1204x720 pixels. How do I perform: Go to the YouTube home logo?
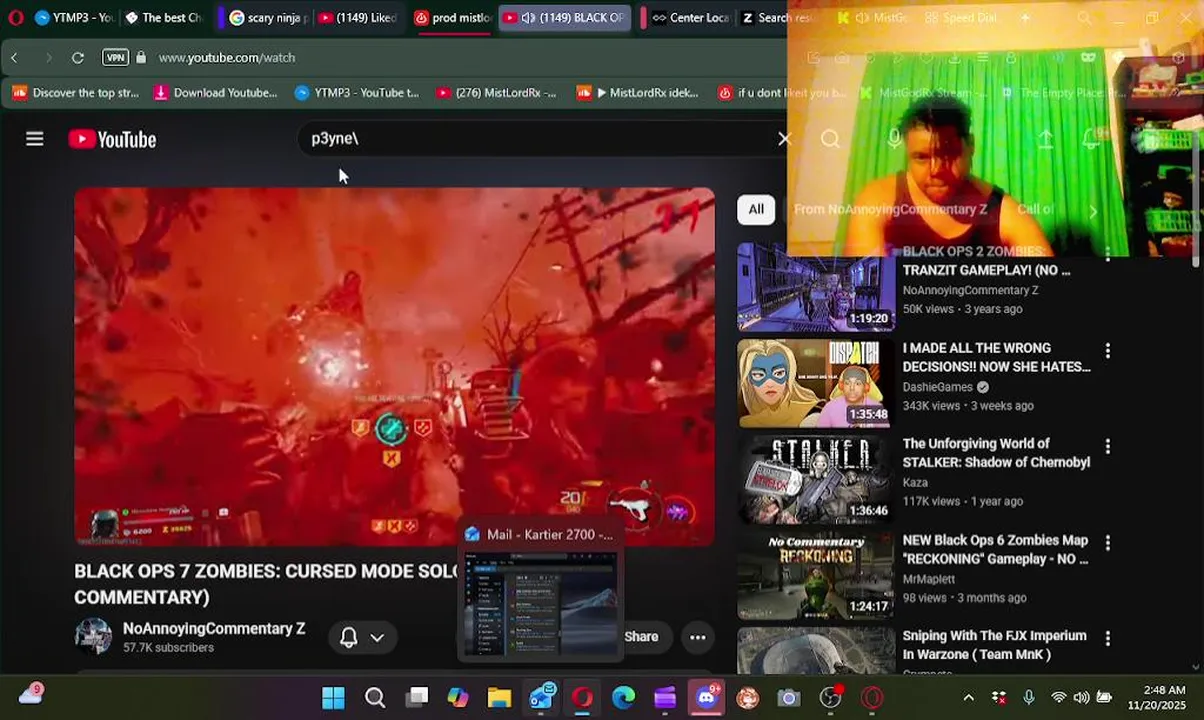(112, 139)
